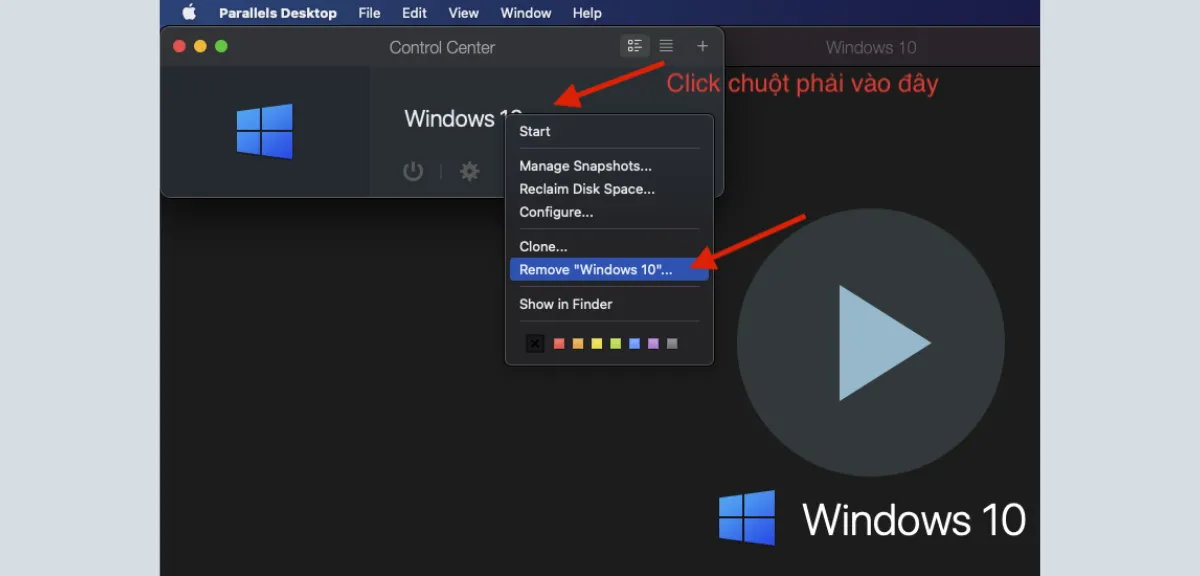Screen dimensions: 1200x576
Task: Select Manage Snapshots in context menu
Action: click(585, 166)
